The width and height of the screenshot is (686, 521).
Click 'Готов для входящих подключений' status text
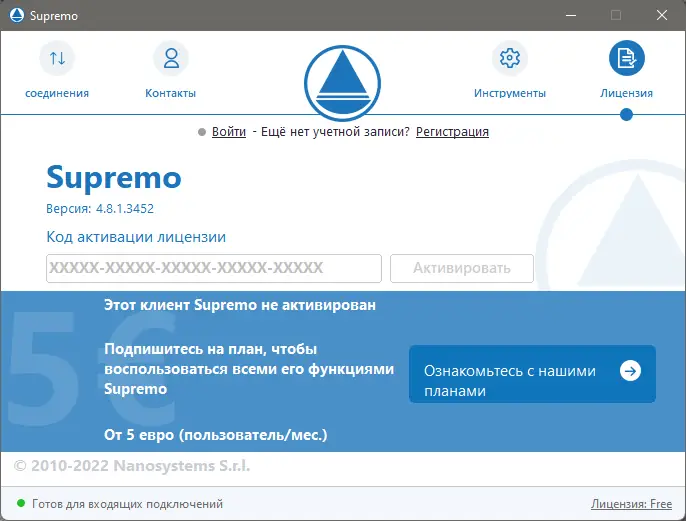pyautogui.click(x=127, y=504)
